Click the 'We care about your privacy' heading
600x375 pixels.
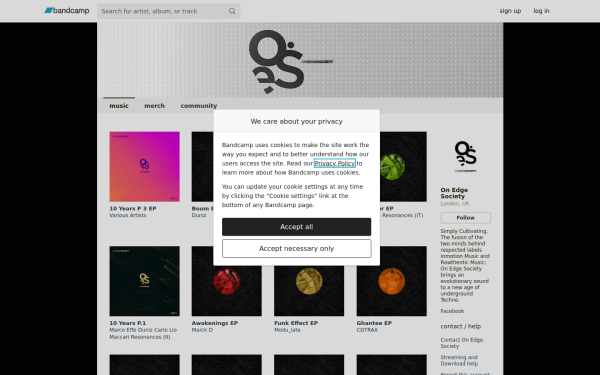(297, 121)
